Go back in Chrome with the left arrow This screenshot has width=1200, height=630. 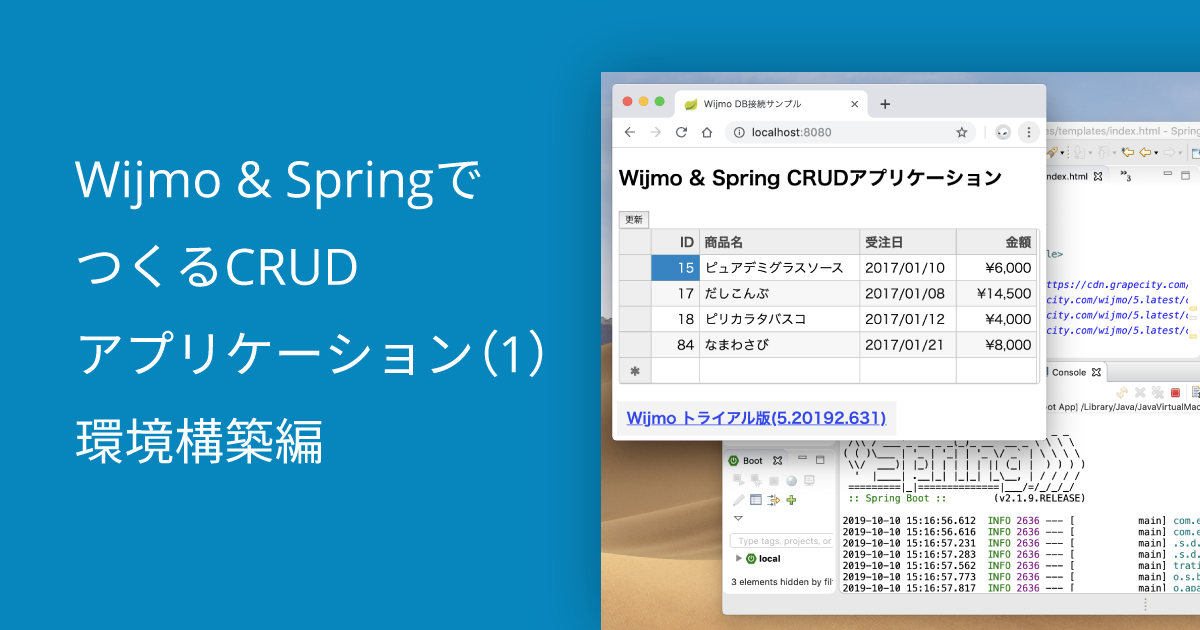click(628, 131)
